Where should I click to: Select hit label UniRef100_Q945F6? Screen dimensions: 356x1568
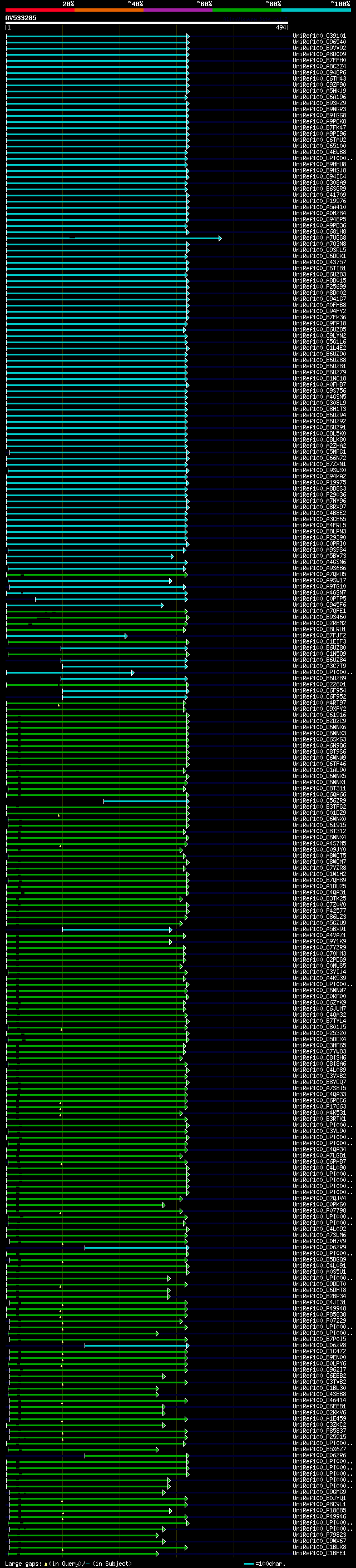(319, 605)
